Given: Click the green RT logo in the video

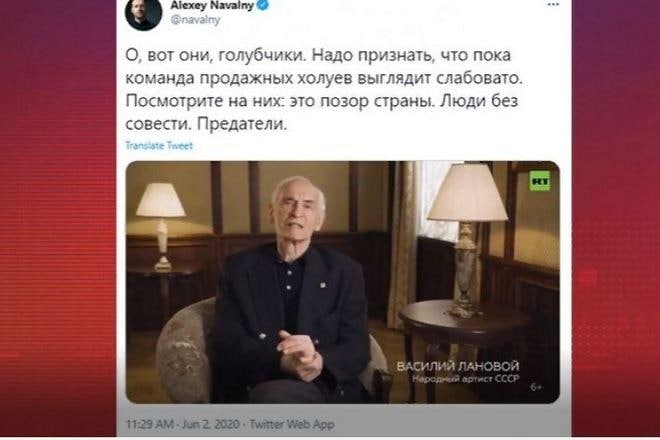Looking at the screenshot, I should tap(540, 181).
